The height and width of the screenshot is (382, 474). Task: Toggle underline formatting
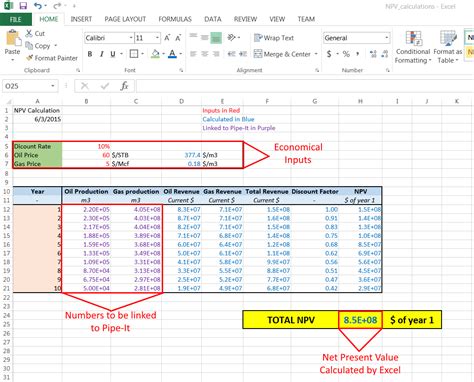pos(113,54)
